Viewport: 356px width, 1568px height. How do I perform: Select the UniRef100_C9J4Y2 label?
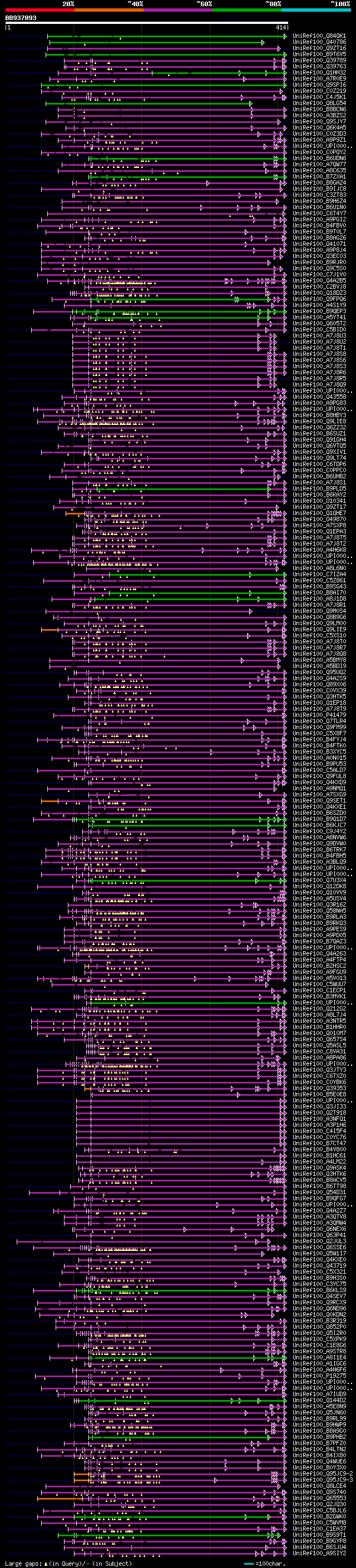[319, 832]
